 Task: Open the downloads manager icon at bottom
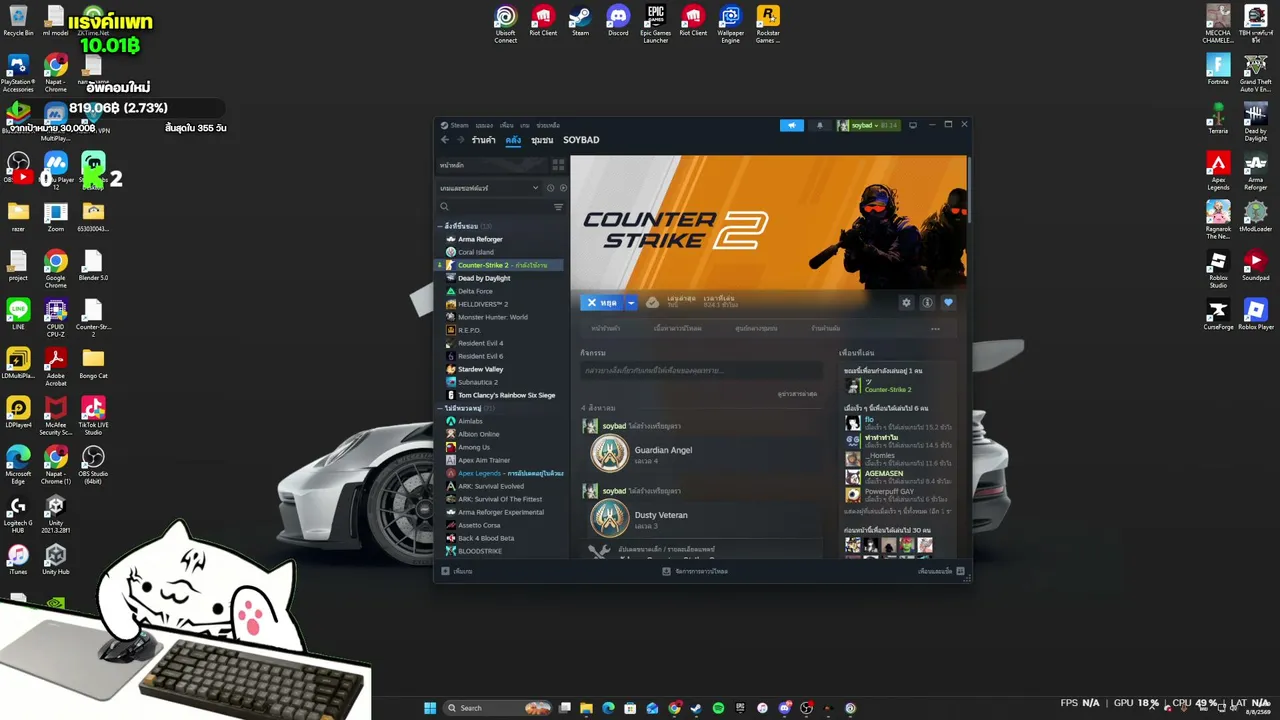coord(666,571)
